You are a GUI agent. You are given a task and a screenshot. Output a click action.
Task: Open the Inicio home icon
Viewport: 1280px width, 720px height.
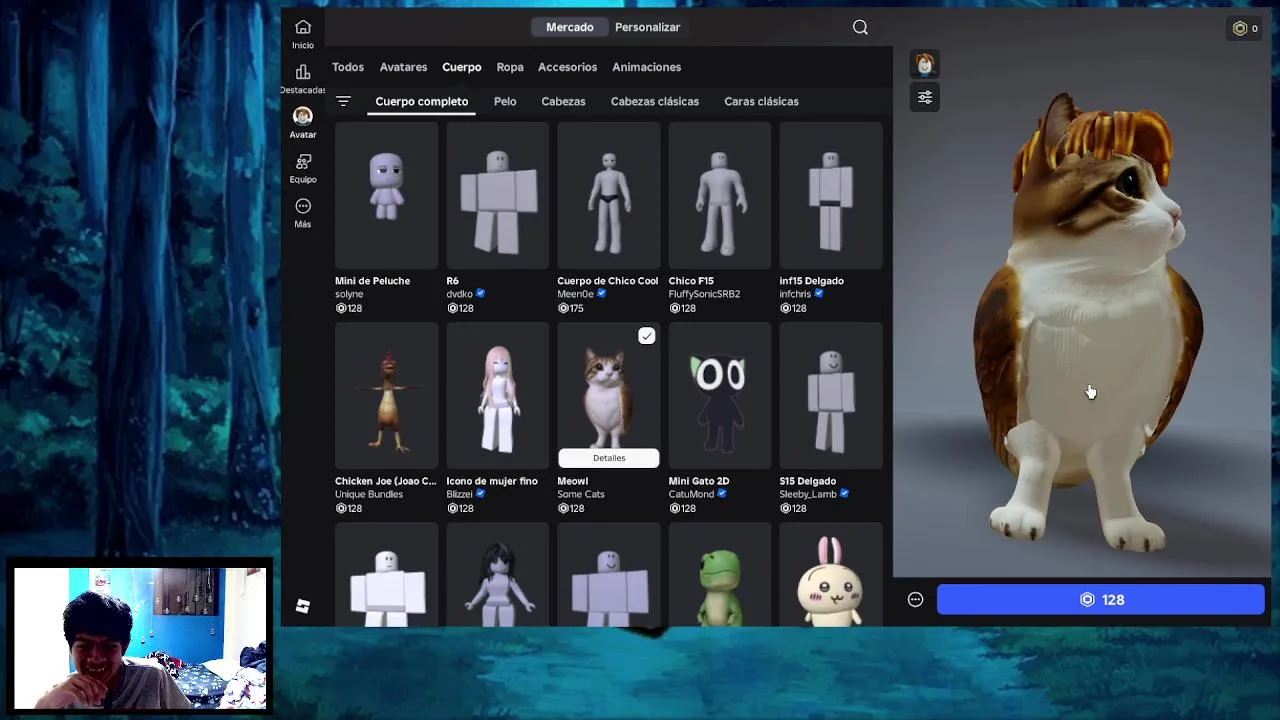tap(303, 28)
